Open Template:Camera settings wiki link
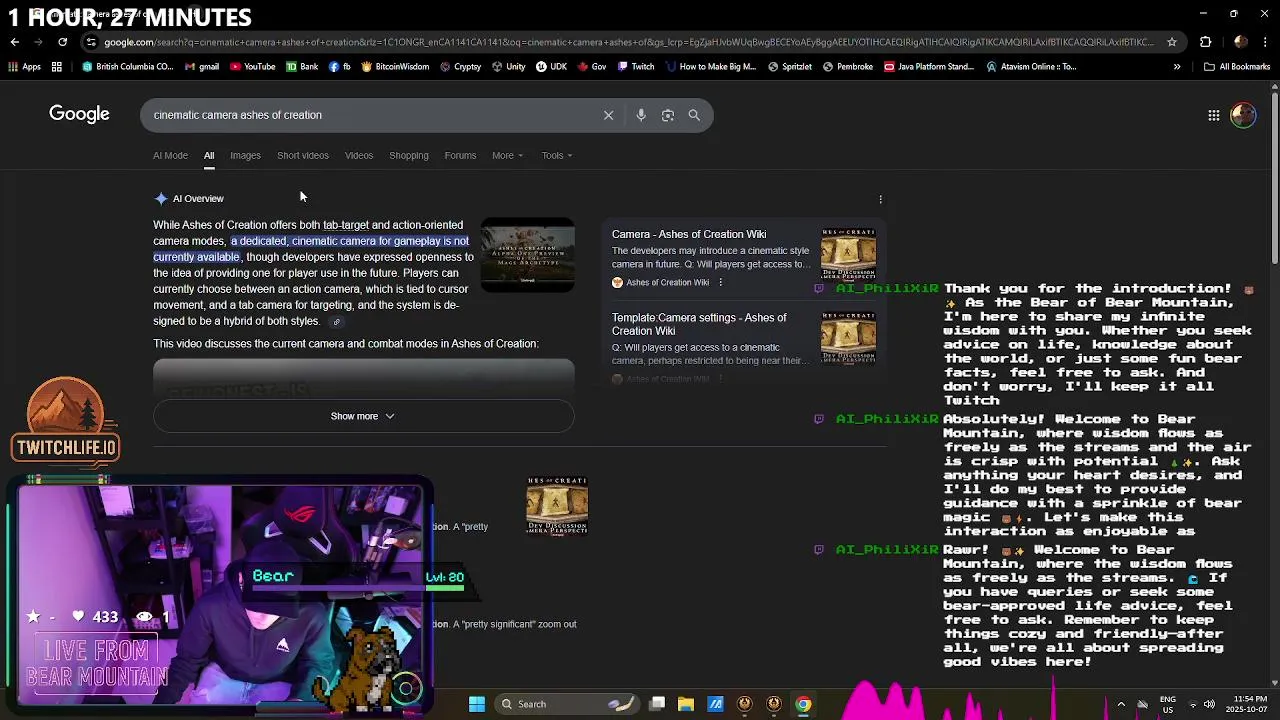Screen dimensions: 1280x720 click(x=699, y=324)
